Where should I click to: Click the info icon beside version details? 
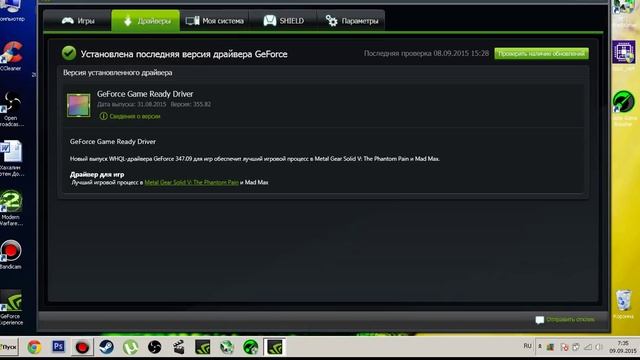coord(103,116)
